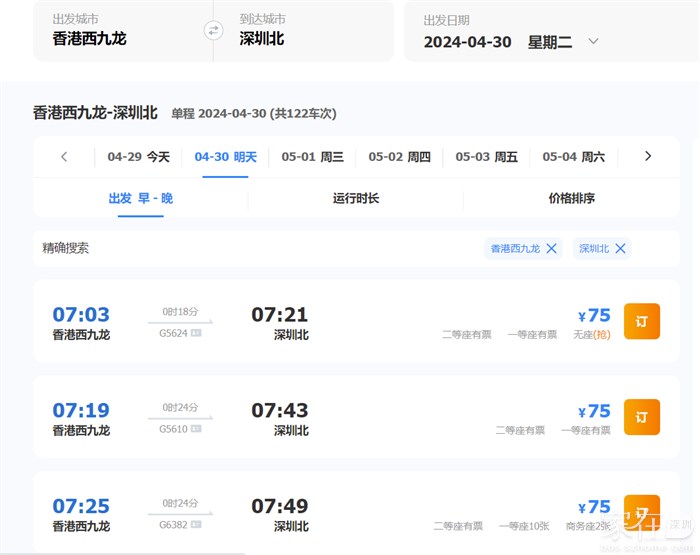Image resolution: width=700 pixels, height=555 pixels.
Task: Expand the departure date dropdown arrow
Action: coord(593,41)
